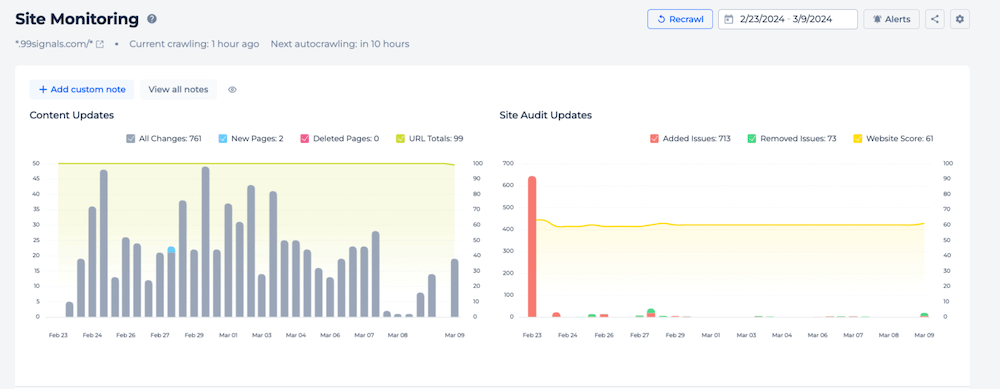Click the refresh icon in the Recrawl button

pos(661,19)
